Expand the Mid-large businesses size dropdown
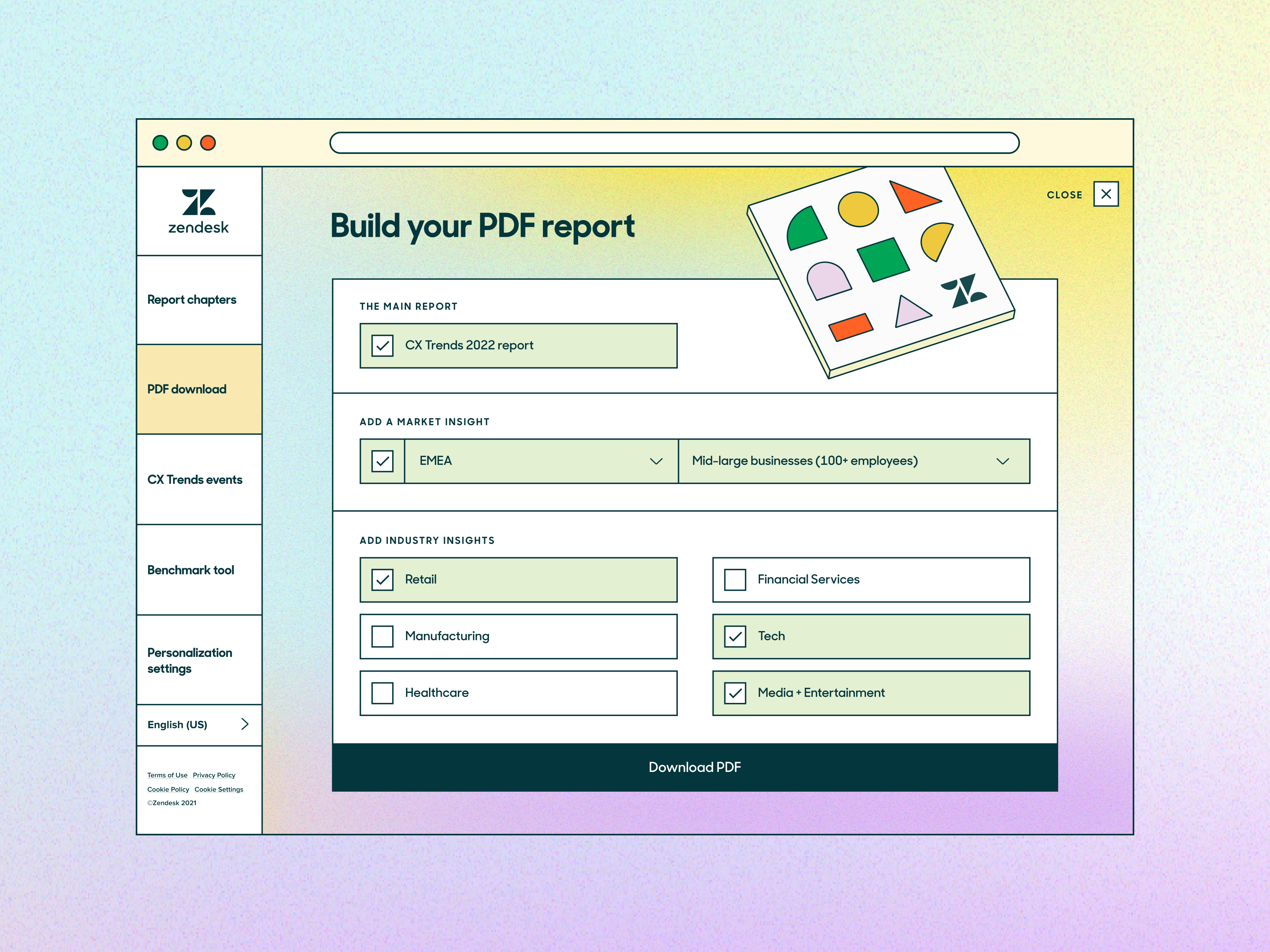This screenshot has height=952, width=1270. point(853,461)
